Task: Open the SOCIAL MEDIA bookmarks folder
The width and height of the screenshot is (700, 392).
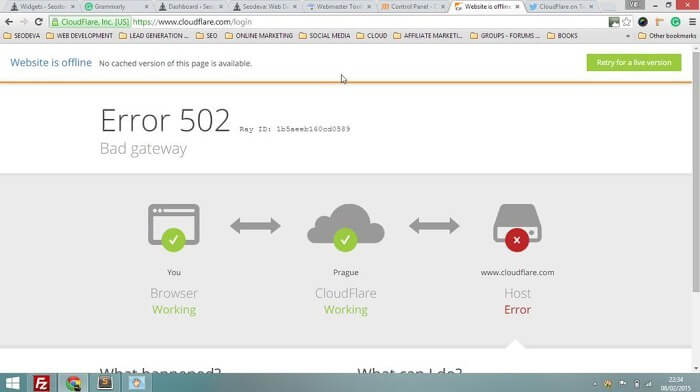Action: pos(325,36)
